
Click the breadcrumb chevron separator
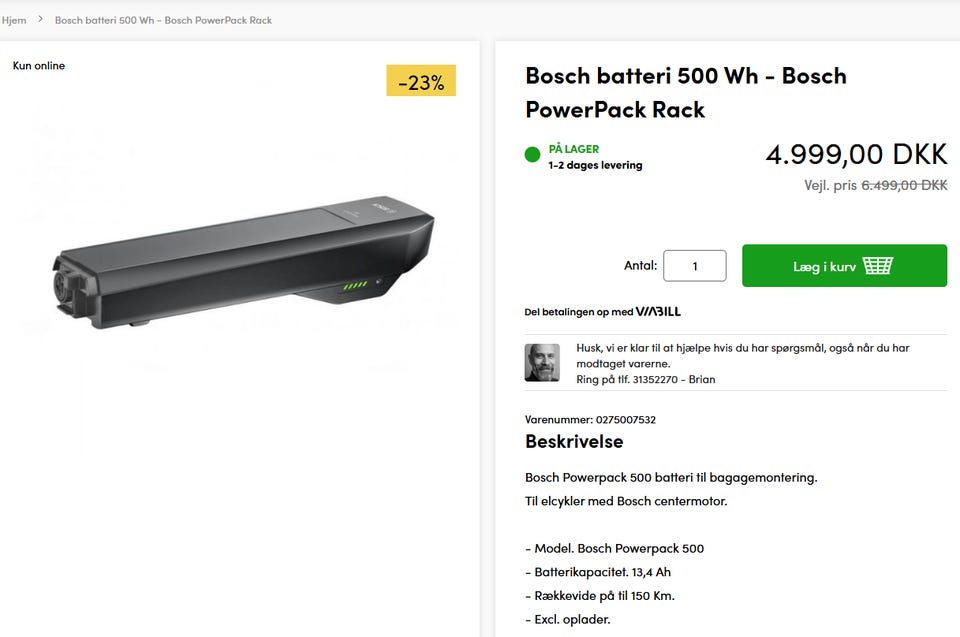tap(41, 19)
